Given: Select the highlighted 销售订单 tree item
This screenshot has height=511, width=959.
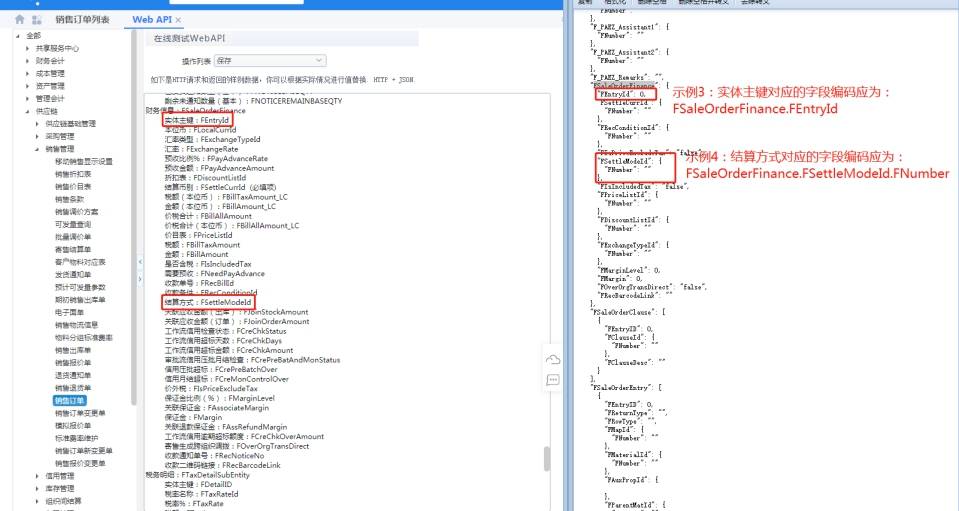Looking at the screenshot, I should pos(69,400).
